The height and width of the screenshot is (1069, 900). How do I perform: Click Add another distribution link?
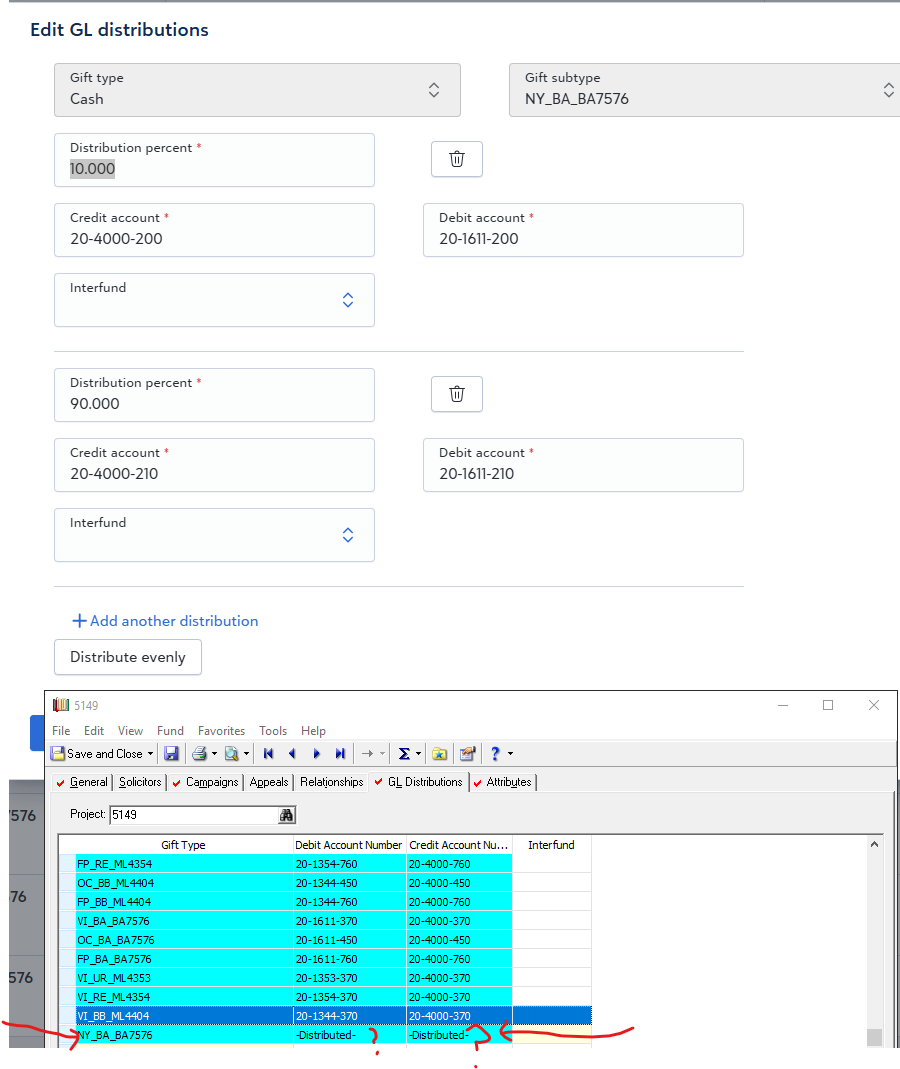165,621
